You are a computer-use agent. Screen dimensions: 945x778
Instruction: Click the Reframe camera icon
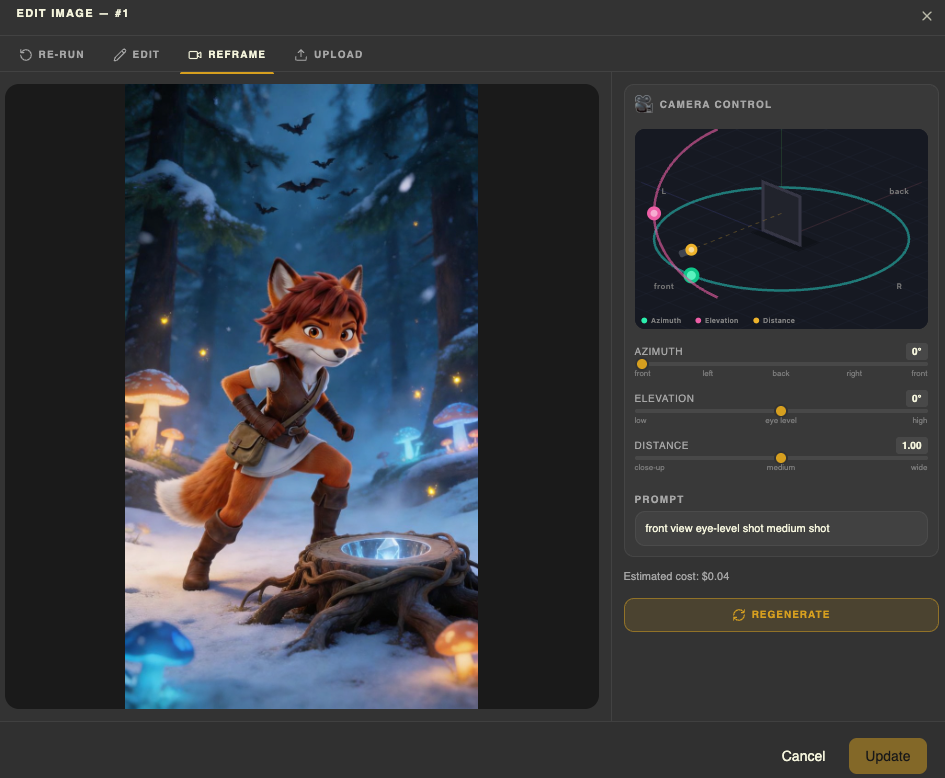tap(195, 55)
